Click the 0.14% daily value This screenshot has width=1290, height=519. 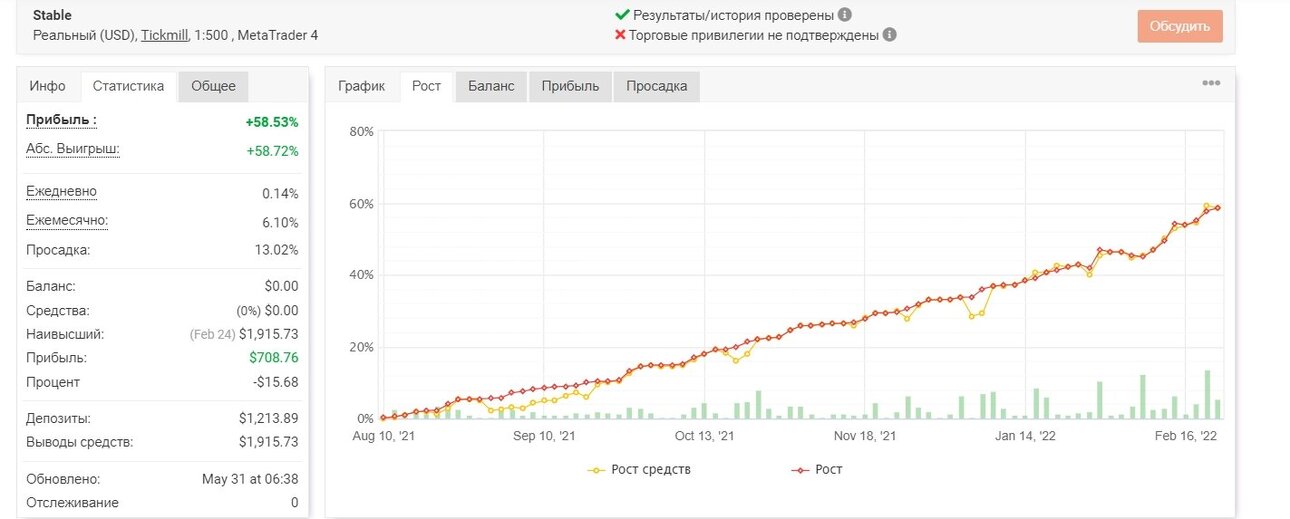click(280, 193)
